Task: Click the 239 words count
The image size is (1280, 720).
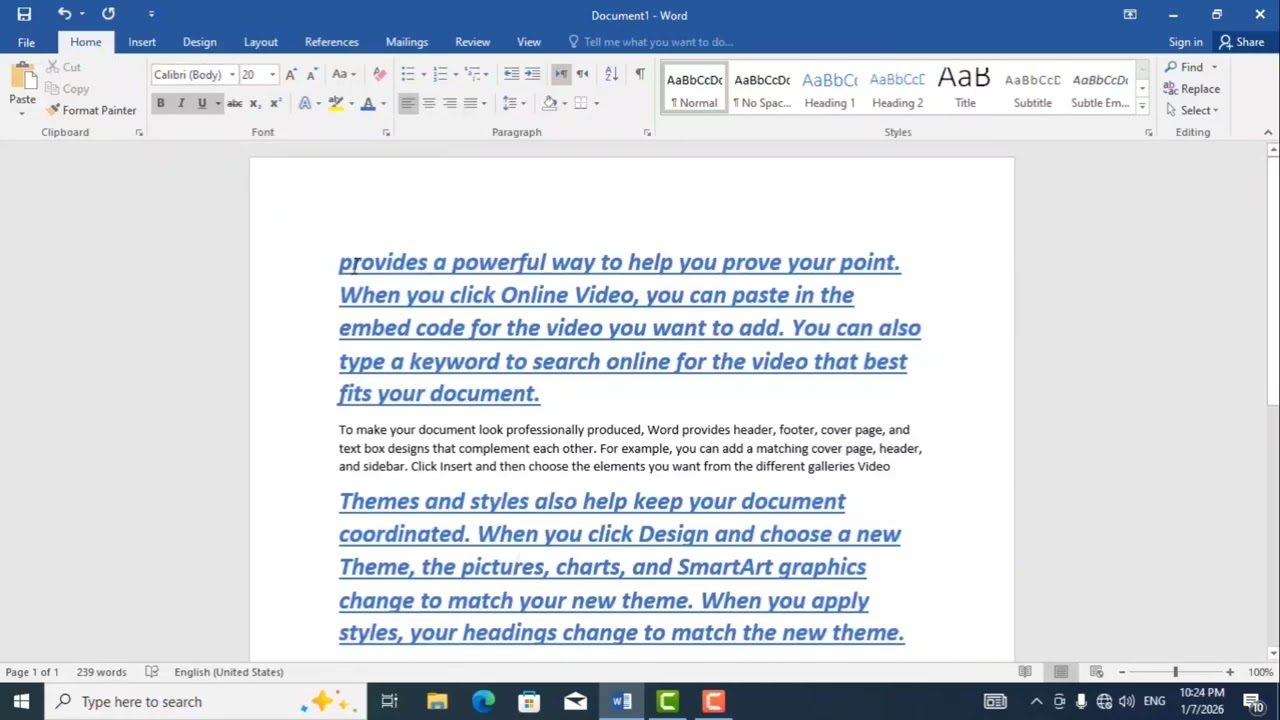Action: [x=102, y=672]
